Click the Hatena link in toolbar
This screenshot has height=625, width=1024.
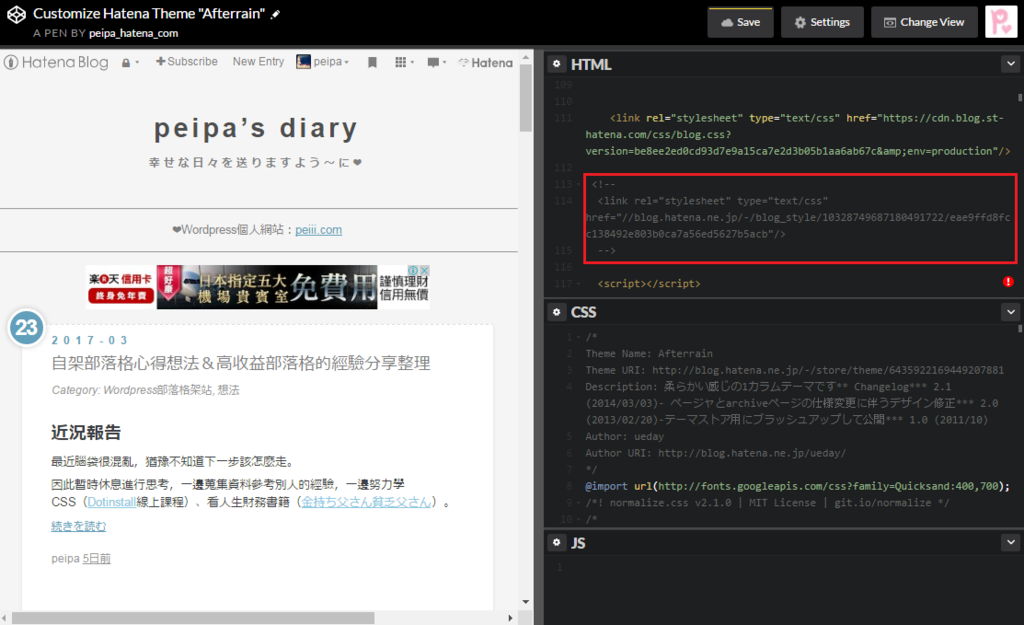[x=485, y=63]
